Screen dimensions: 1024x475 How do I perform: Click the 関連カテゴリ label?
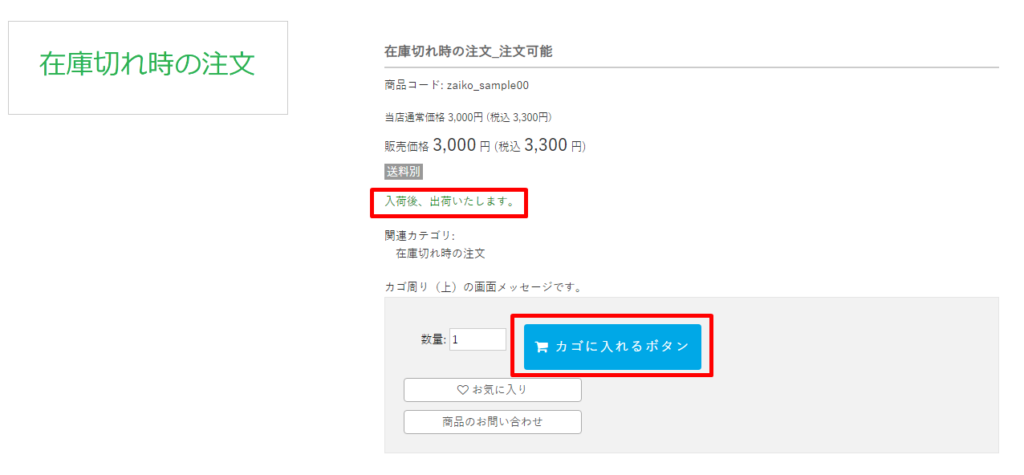click(x=419, y=236)
